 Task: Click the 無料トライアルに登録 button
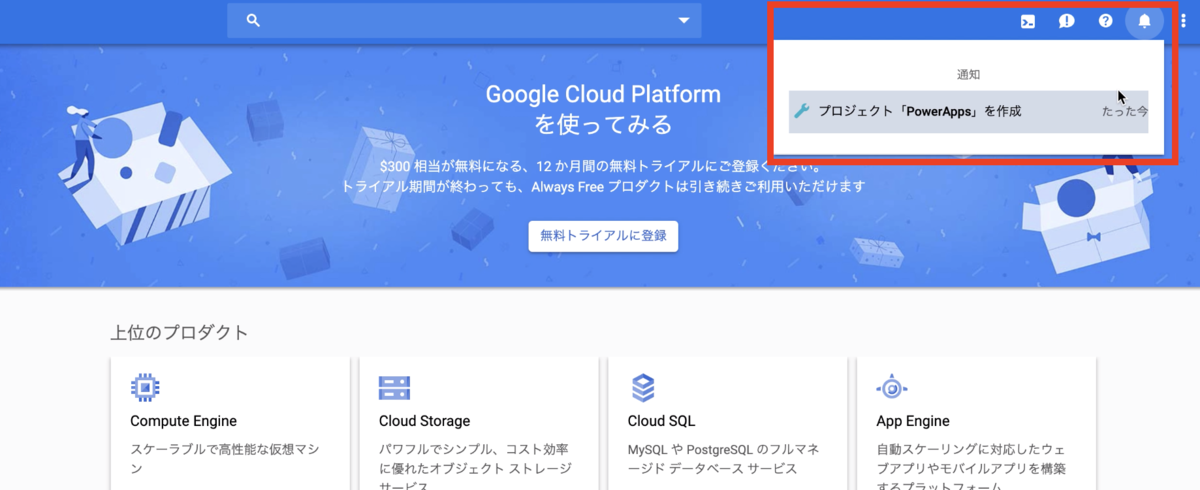click(x=603, y=236)
